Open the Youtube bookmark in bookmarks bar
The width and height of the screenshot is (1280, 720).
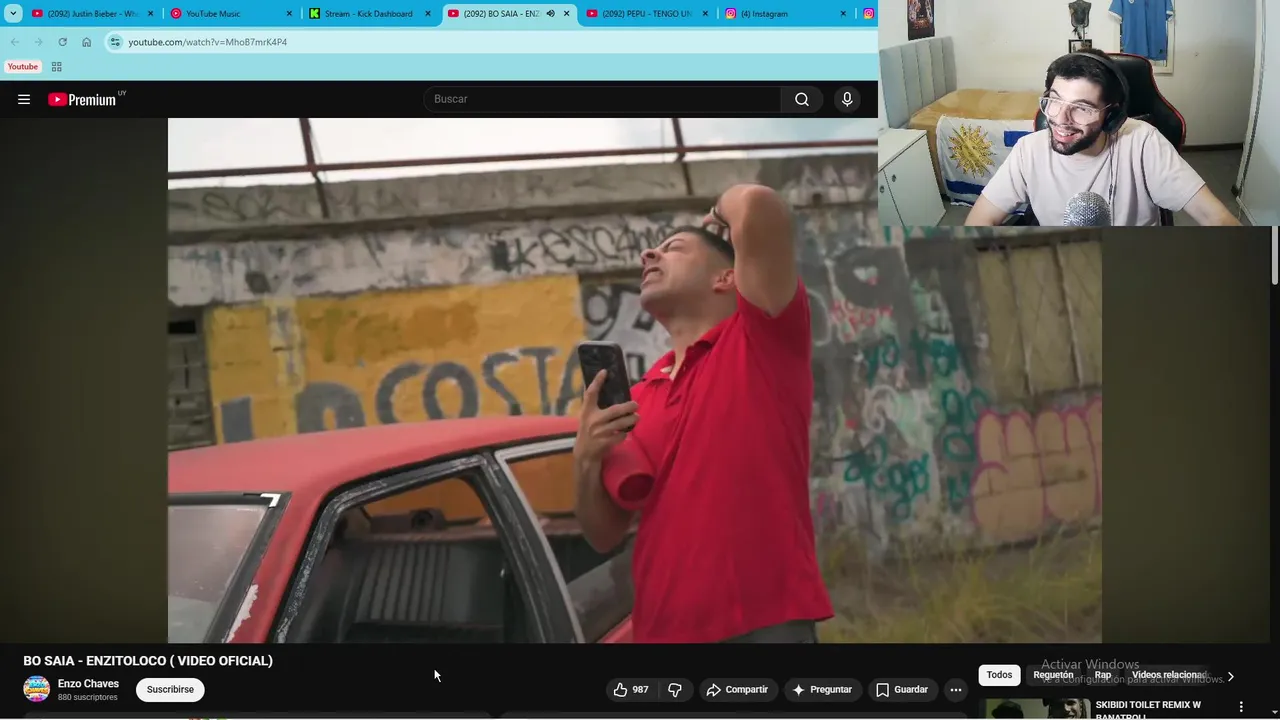pos(22,67)
